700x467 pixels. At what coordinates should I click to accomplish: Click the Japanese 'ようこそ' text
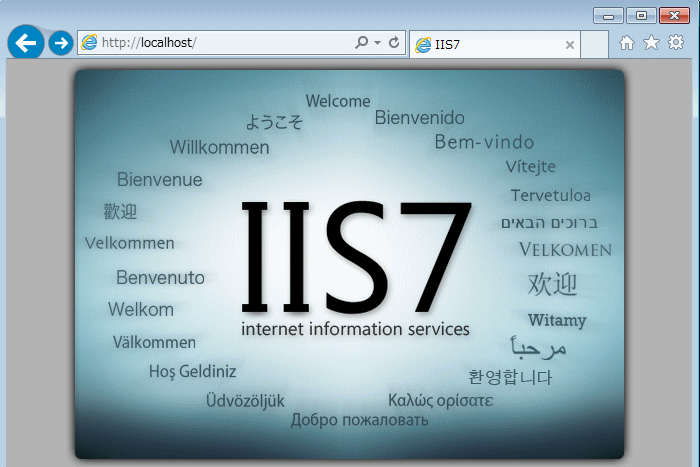pyautogui.click(x=275, y=122)
